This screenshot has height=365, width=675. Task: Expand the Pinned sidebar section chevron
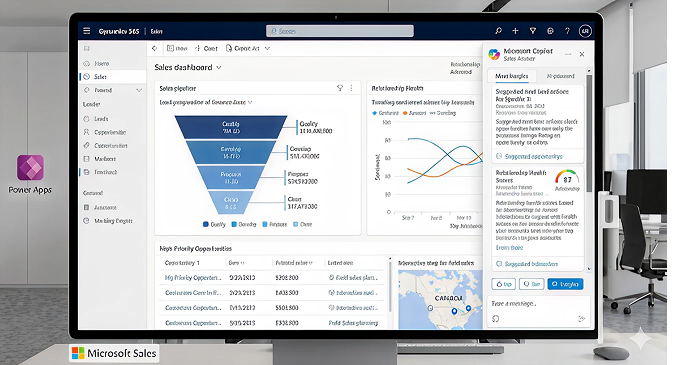coord(139,90)
